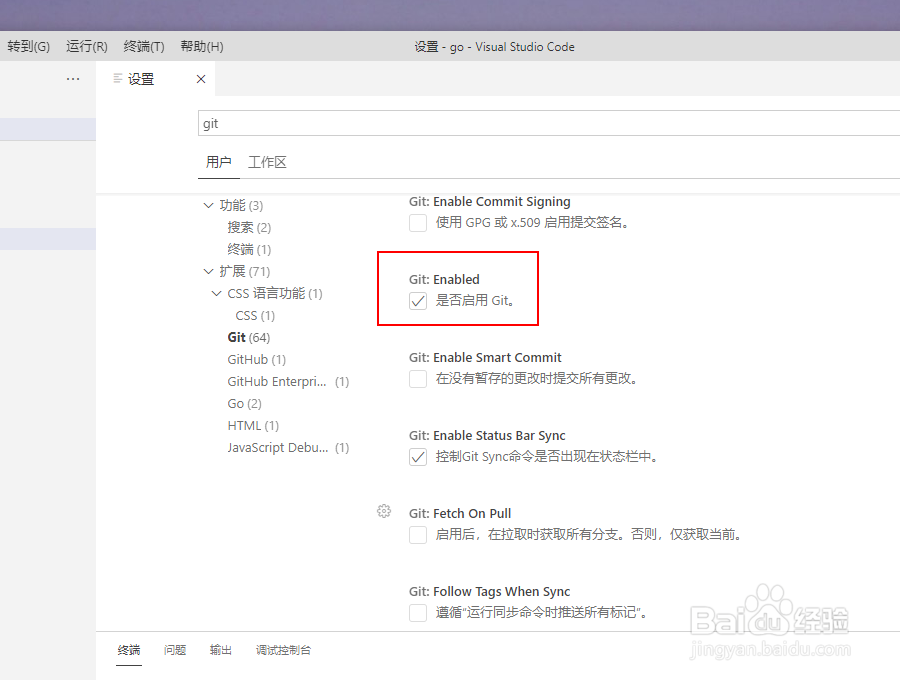The image size is (900, 680).
Task: Open the 问题 panel tab
Action: pyautogui.click(x=175, y=650)
